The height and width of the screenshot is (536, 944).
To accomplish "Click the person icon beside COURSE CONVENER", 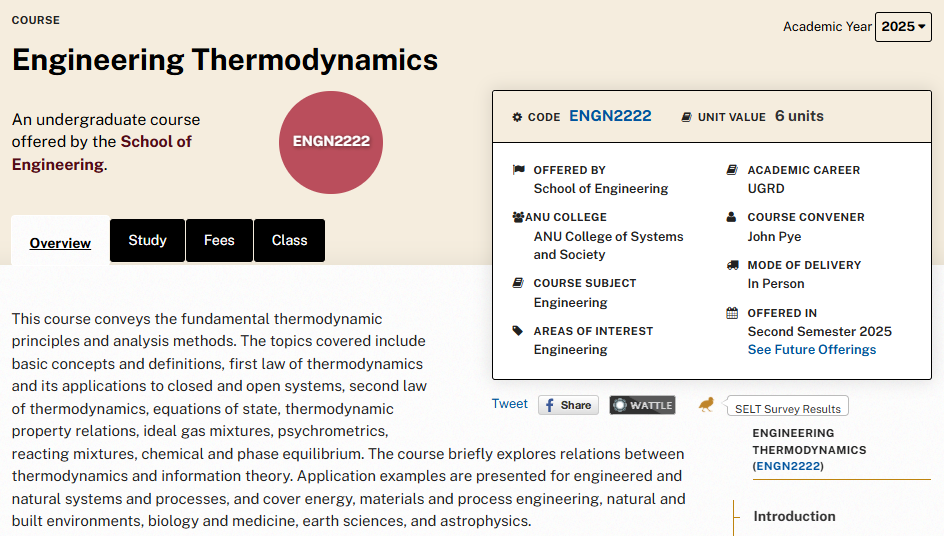I will 731,217.
